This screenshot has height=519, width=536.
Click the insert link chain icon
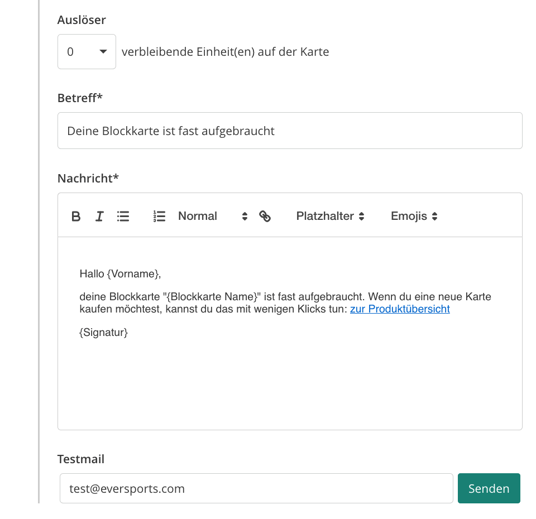[265, 216]
